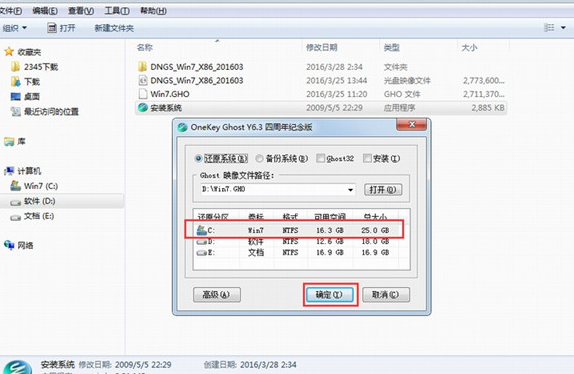The image size is (574, 374).
Task: Open the 编辑 menu
Action: tap(45, 11)
